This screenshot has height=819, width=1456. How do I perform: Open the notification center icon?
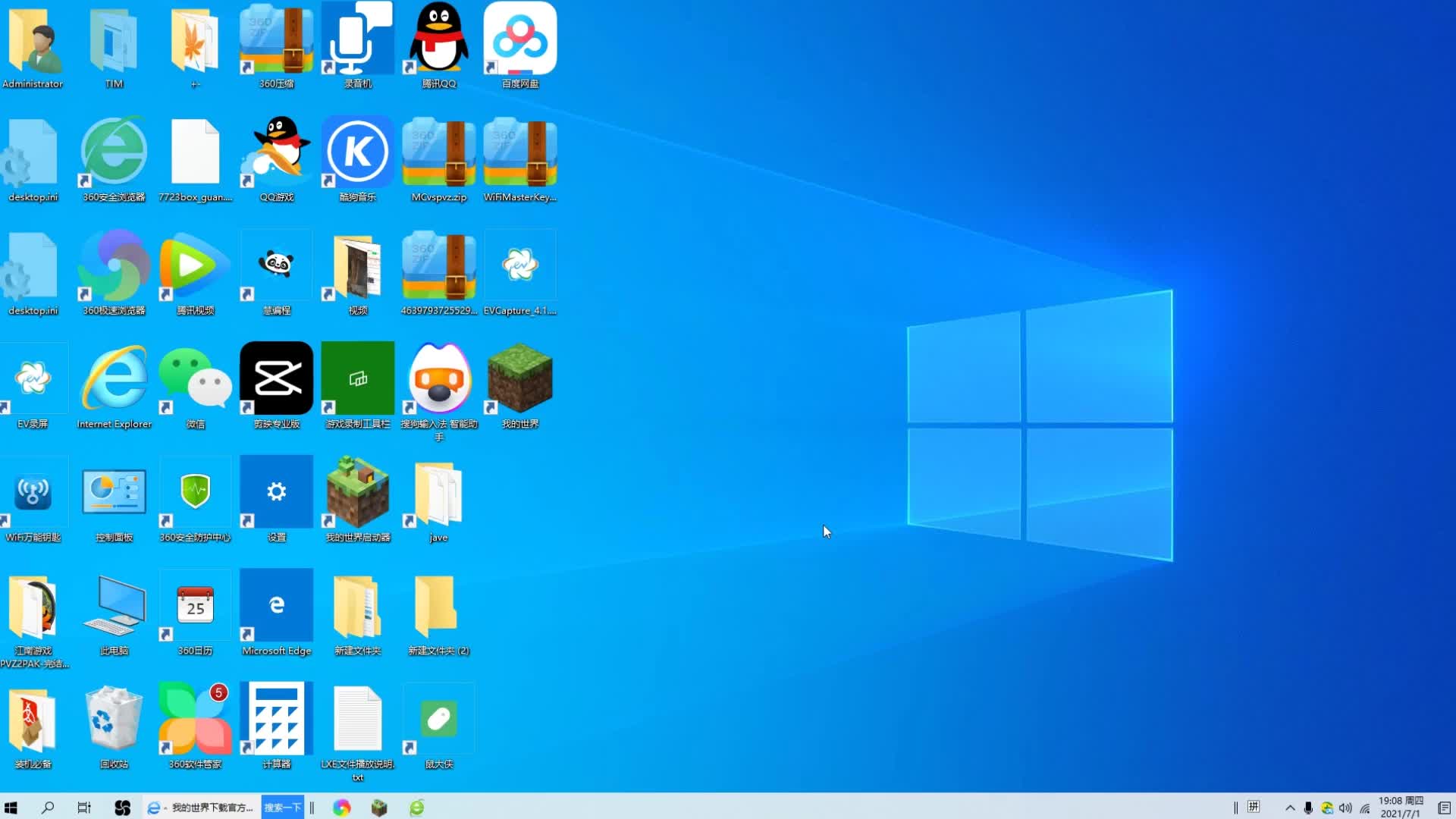tap(1444, 808)
